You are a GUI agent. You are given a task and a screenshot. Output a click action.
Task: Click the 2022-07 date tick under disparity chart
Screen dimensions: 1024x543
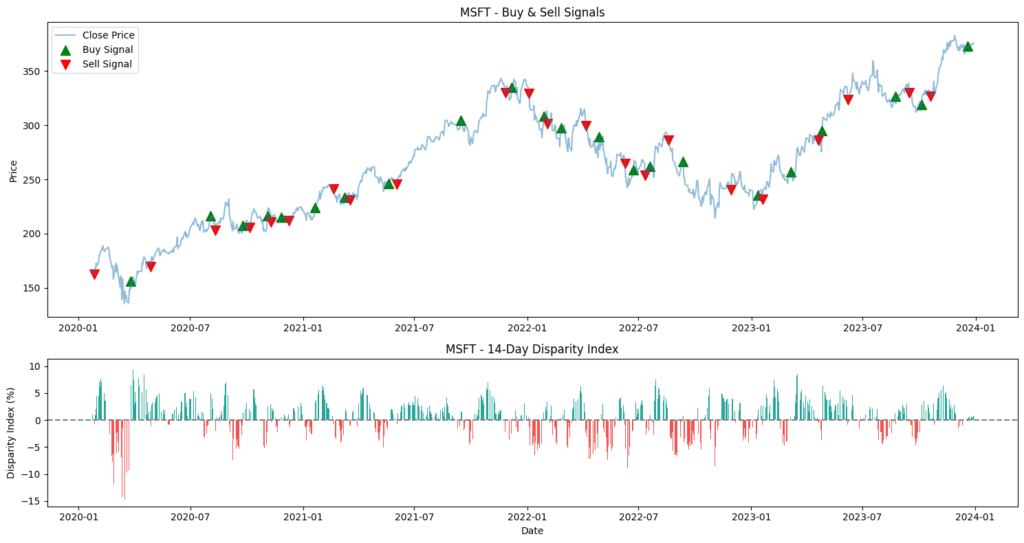[x=638, y=517]
